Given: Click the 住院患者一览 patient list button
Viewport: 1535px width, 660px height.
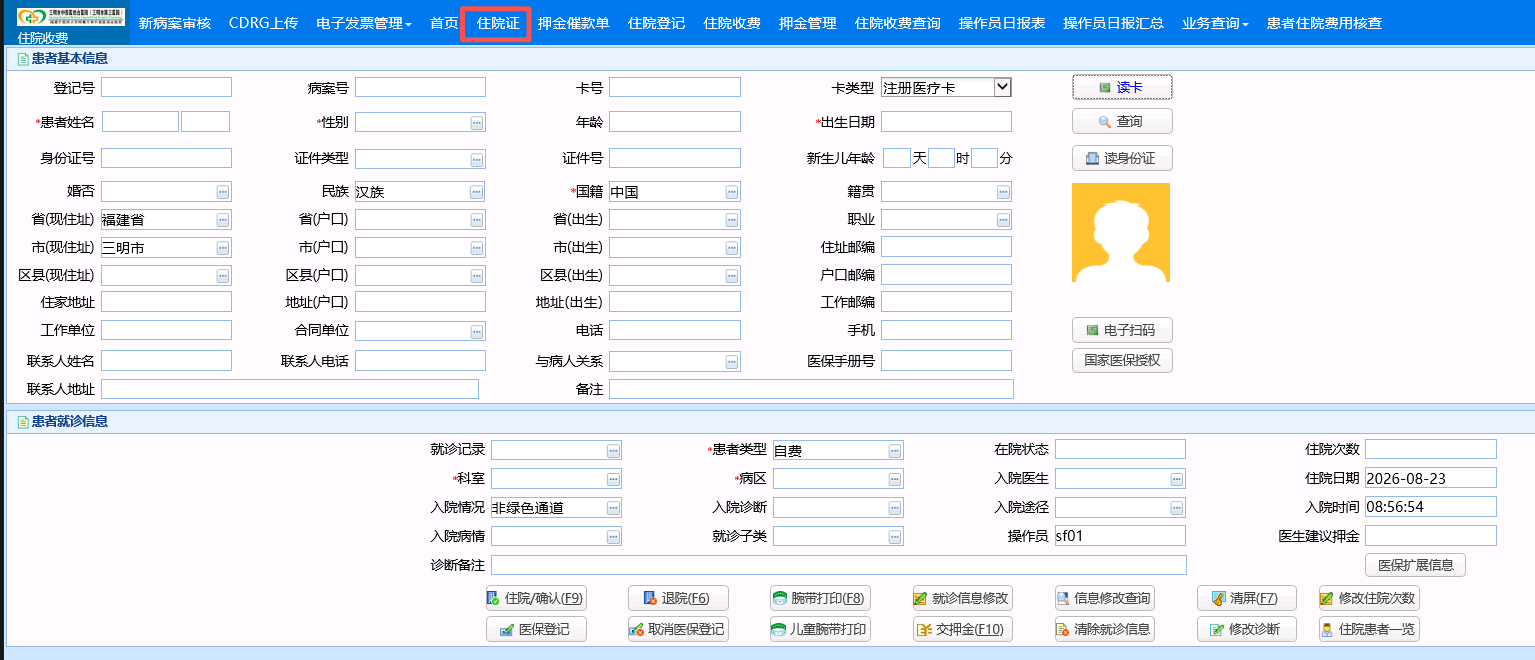Looking at the screenshot, I should [x=1369, y=630].
